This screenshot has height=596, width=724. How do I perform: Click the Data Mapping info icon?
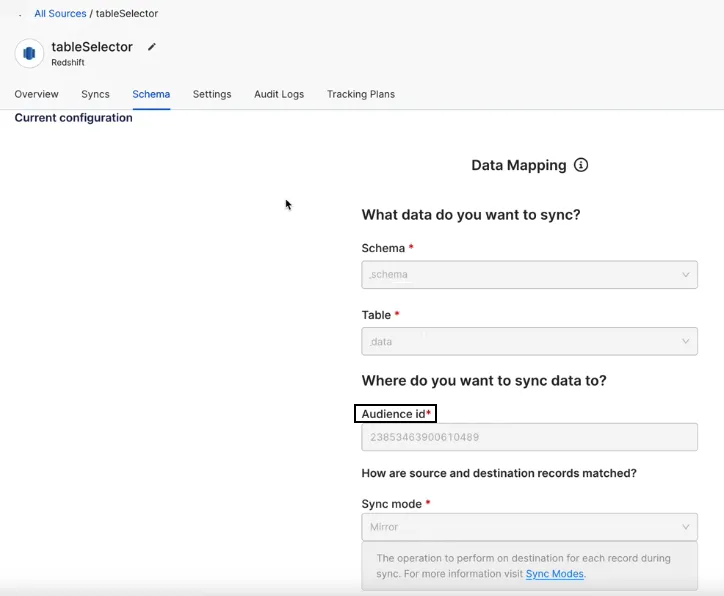(x=581, y=165)
